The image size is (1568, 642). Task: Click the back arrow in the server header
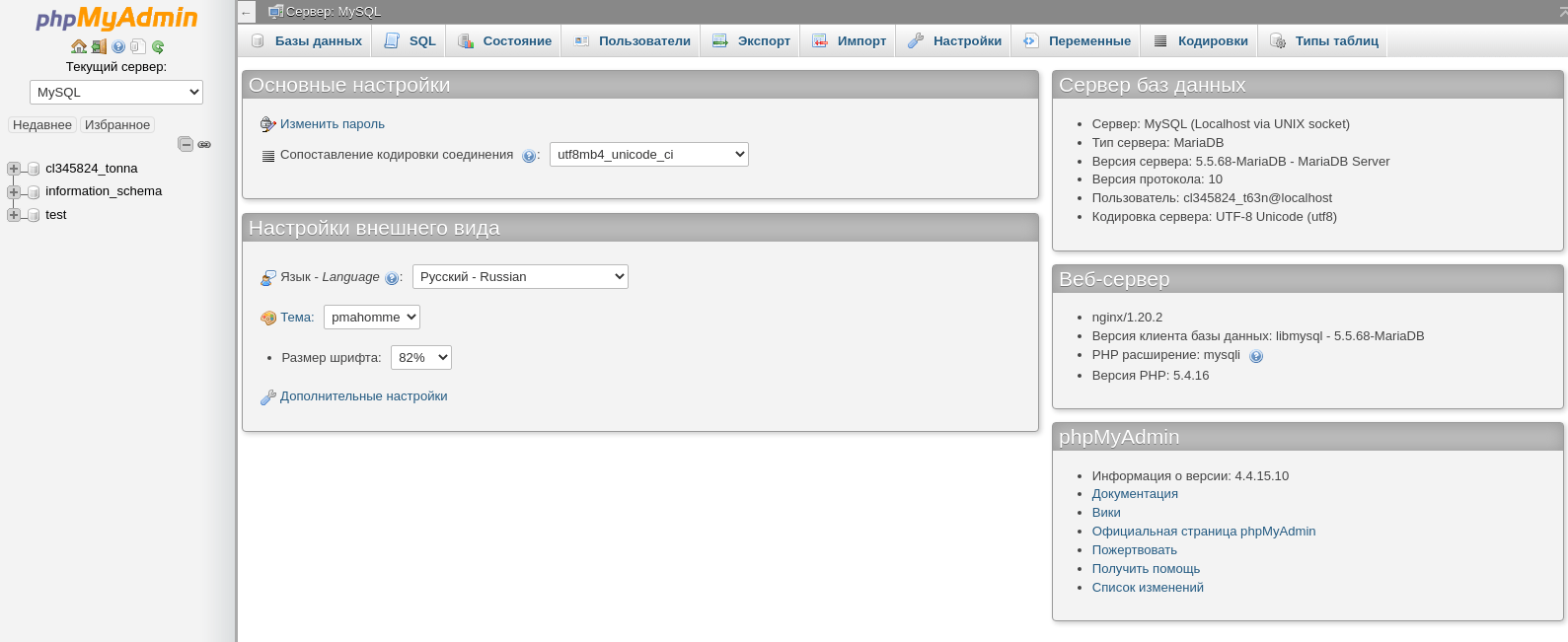247,12
